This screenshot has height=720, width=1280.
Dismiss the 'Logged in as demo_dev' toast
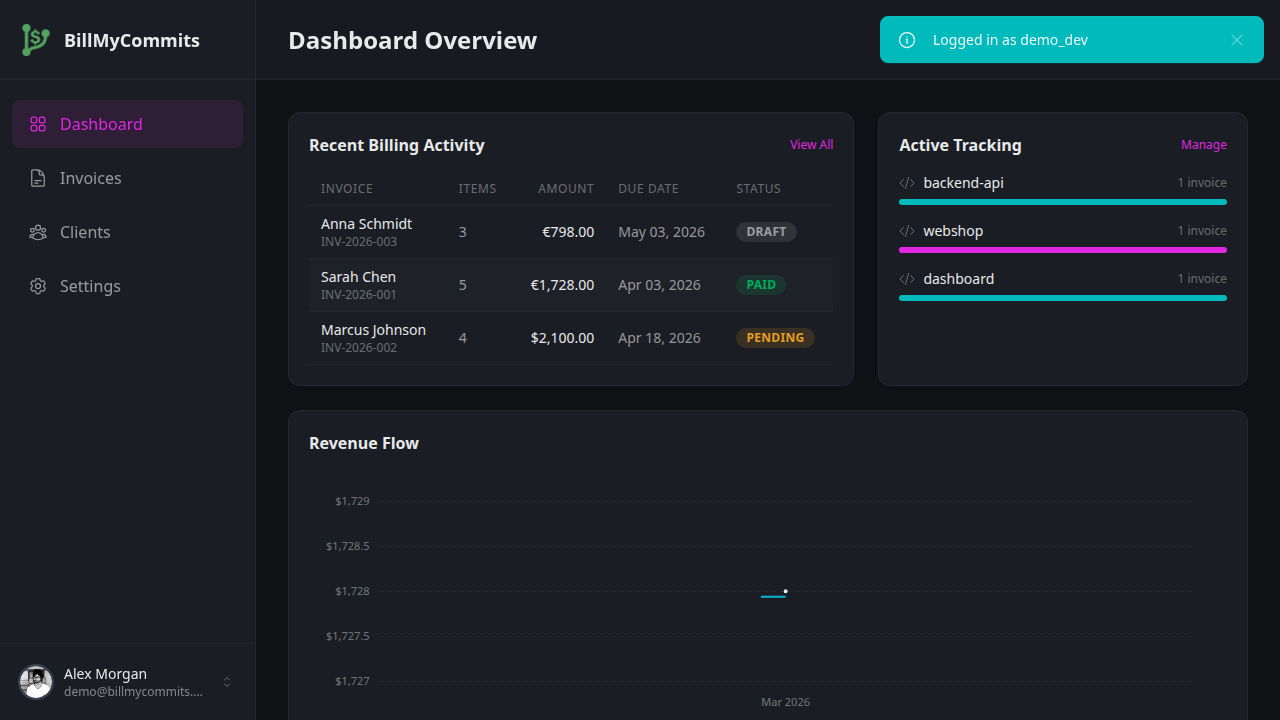1237,40
